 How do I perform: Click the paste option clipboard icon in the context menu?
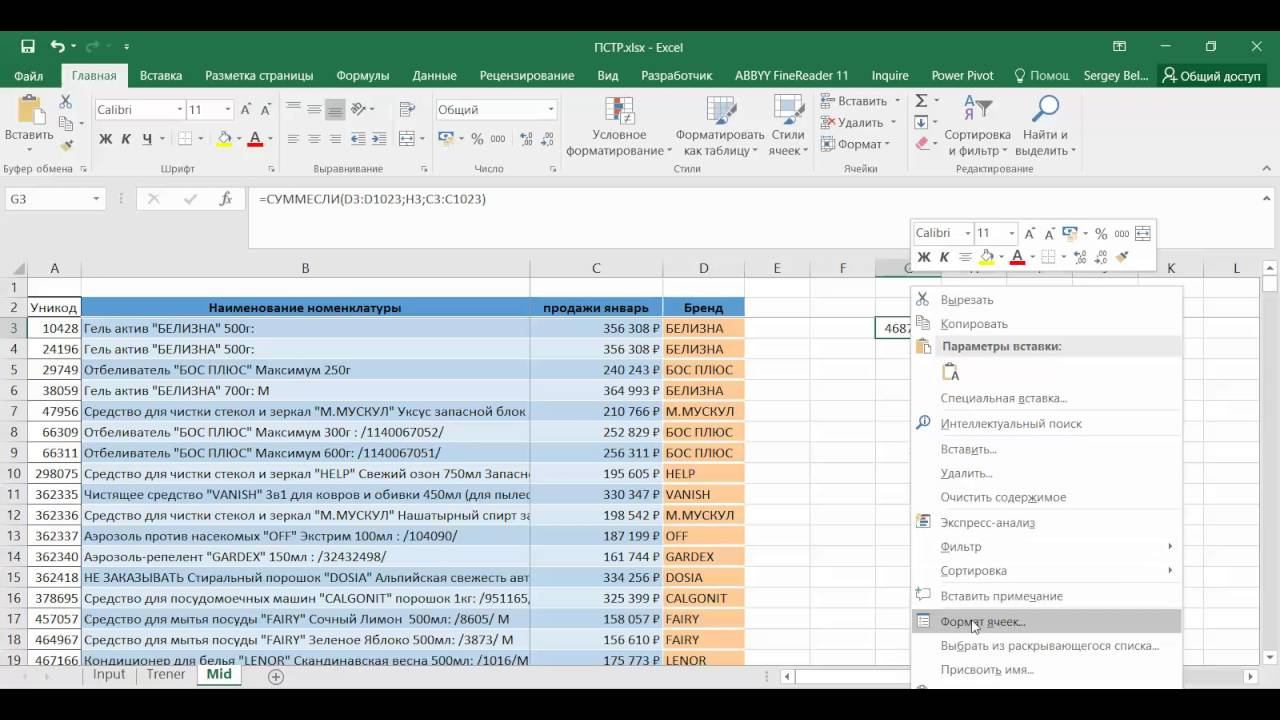coord(951,372)
